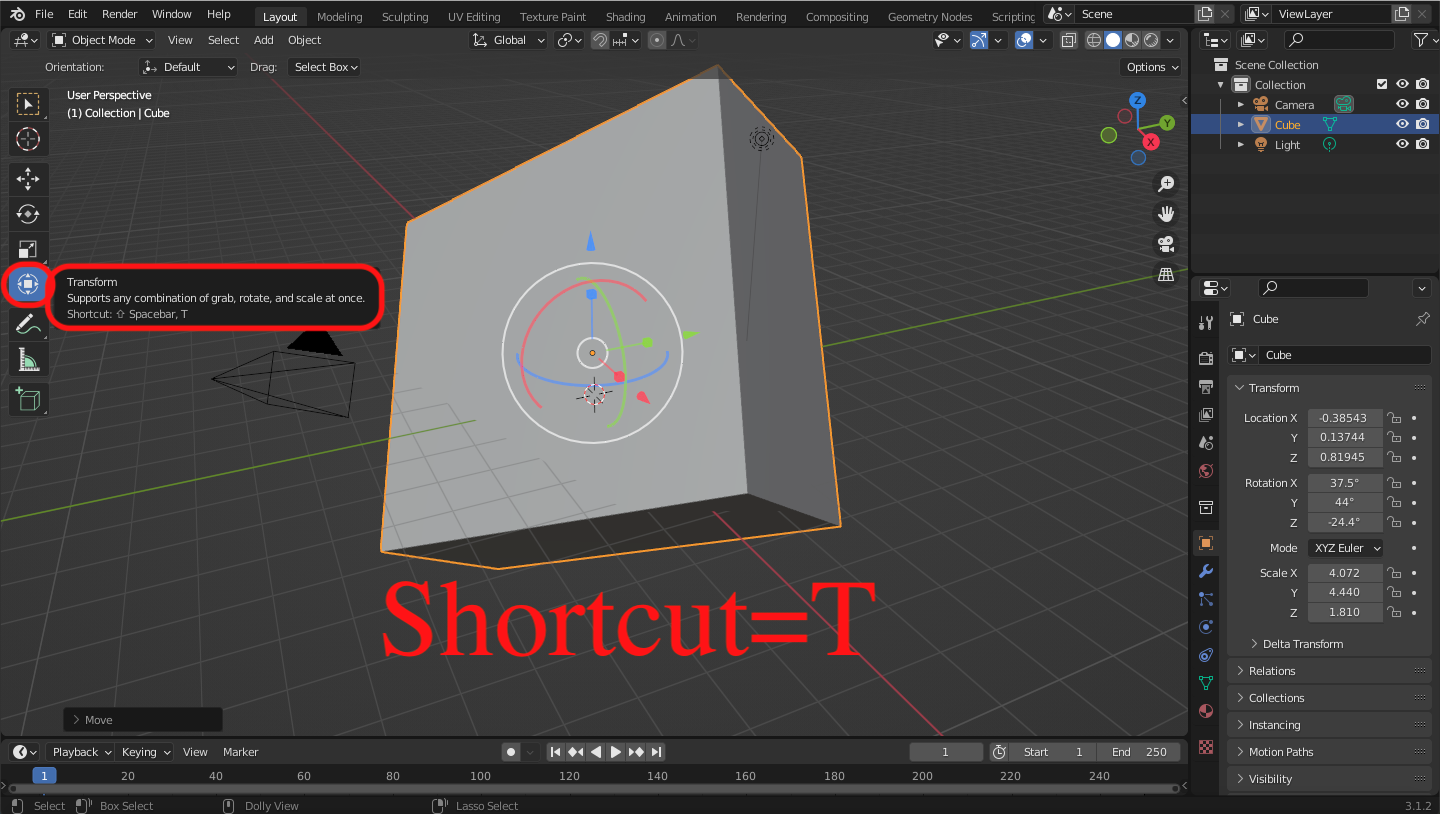The height and width of the screenshot is (814, 1440).
Task: Expand the Relations panel
Action: (x=1329, y=671)
